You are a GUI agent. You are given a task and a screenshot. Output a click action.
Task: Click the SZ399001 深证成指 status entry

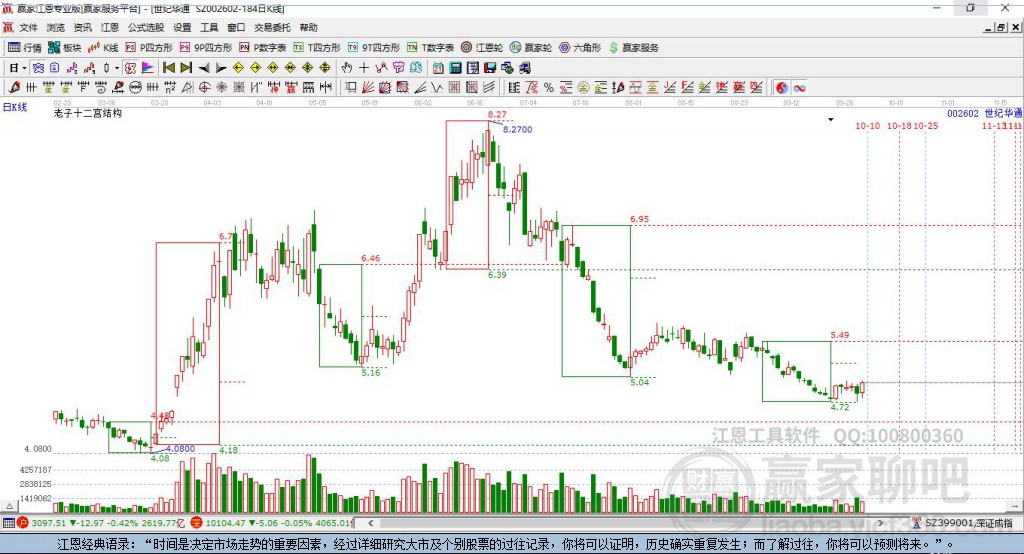coord(963,523)
